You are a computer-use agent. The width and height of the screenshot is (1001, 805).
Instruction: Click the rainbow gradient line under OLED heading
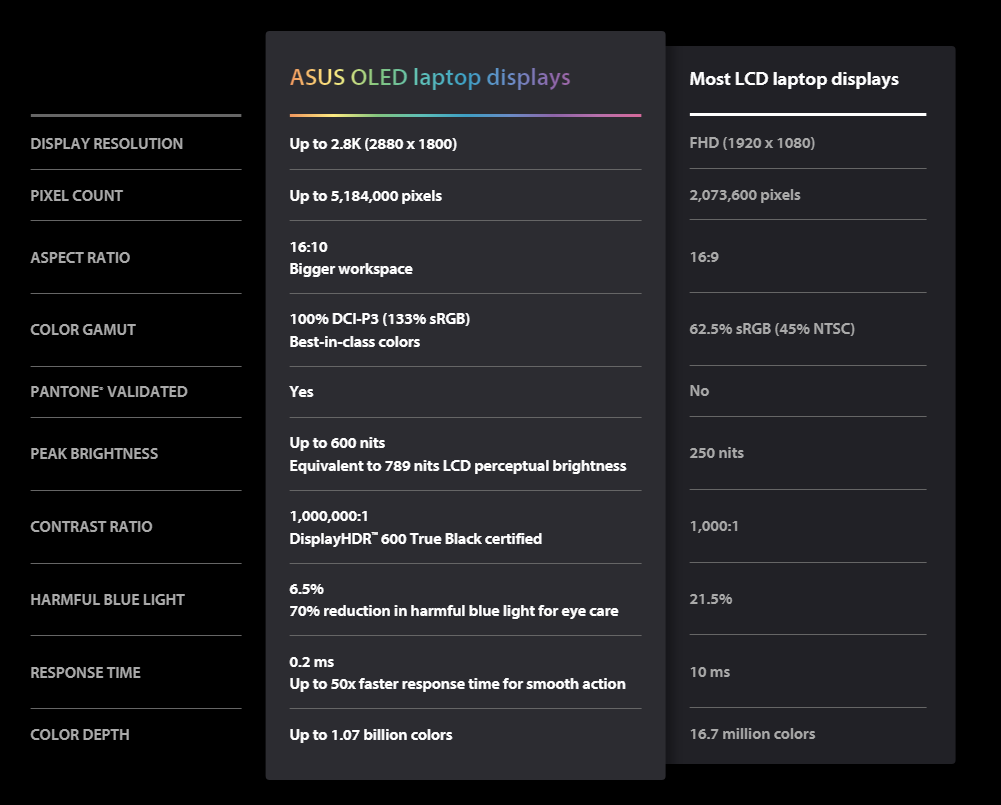[x=465, y=115]
